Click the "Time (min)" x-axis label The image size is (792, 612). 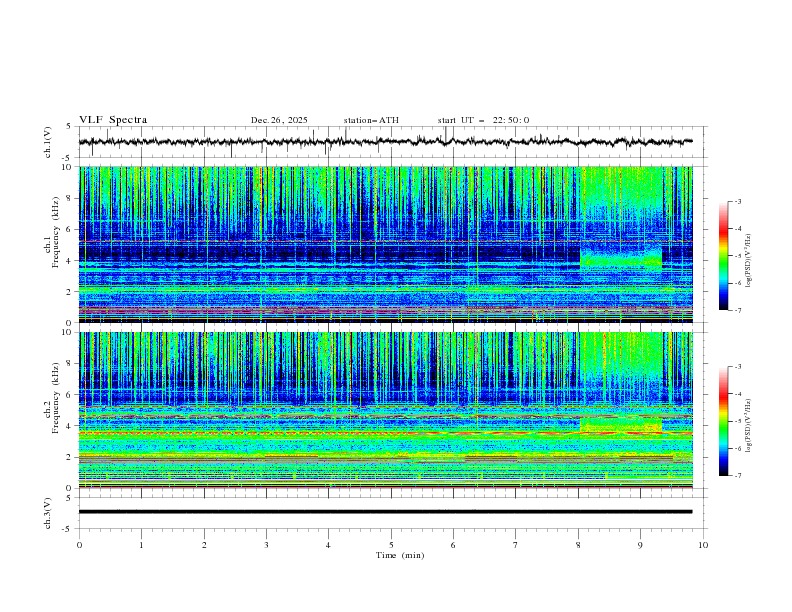click(400, 555)
